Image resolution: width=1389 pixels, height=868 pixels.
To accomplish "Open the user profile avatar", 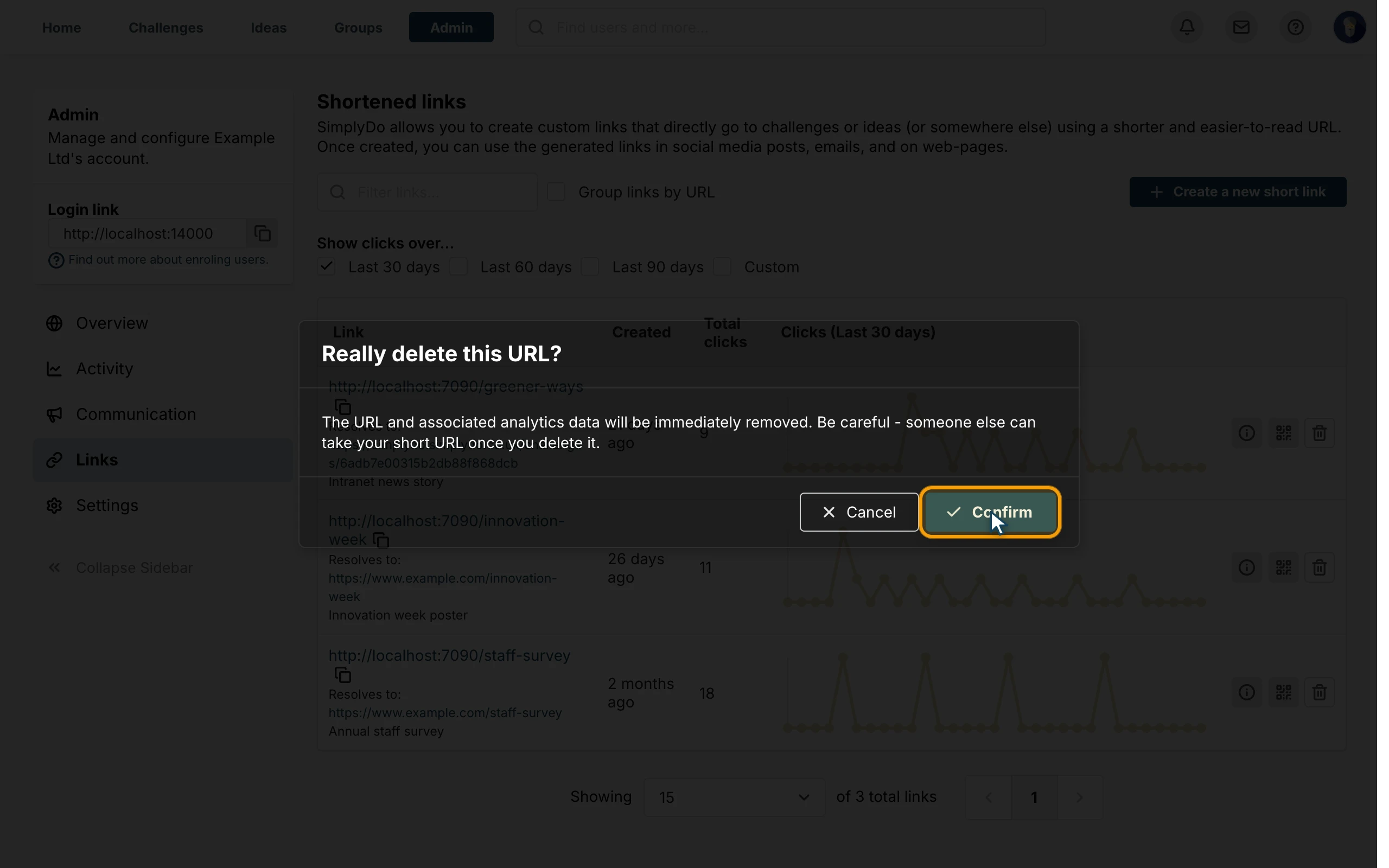I will point(1349,27).
